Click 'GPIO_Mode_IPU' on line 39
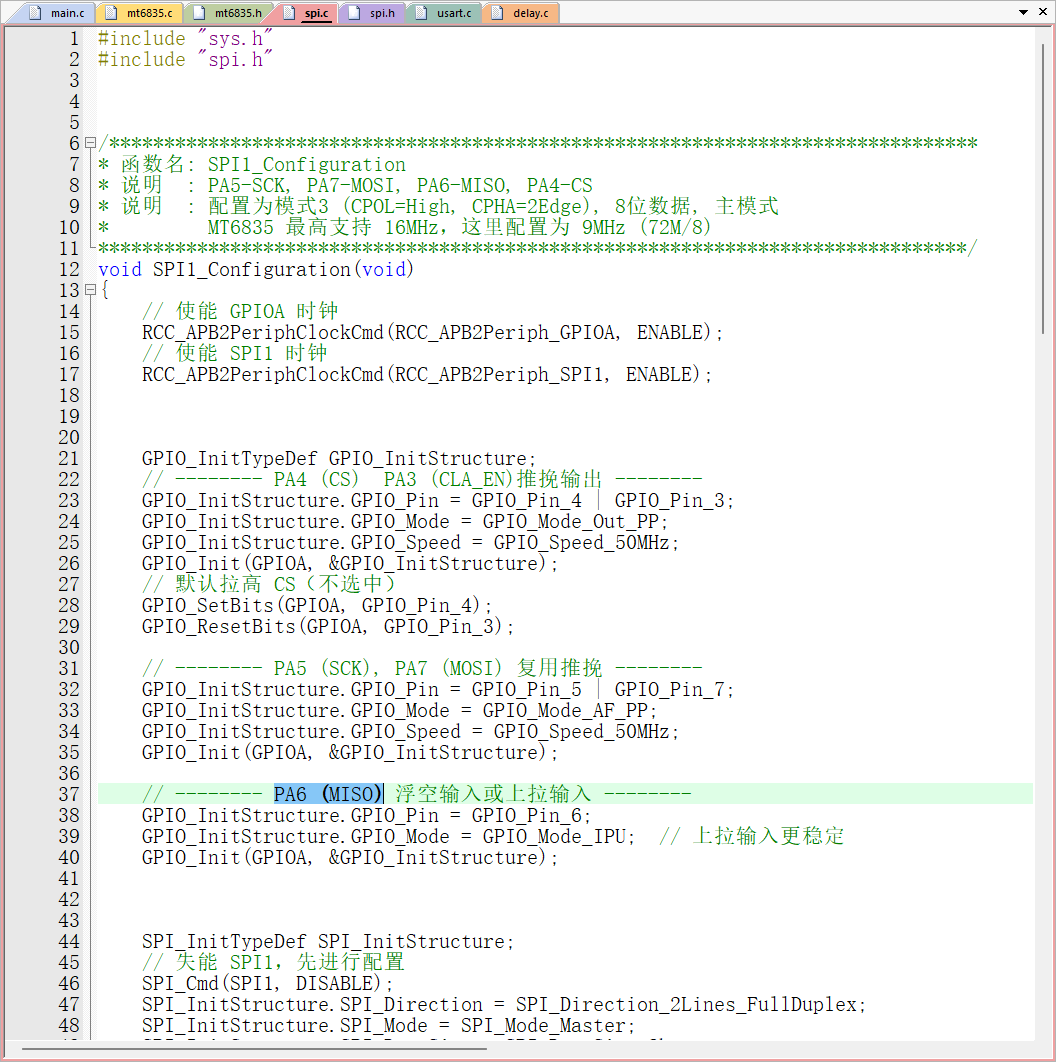The height and width of the screenshot is (1062, 1056). [x=554, y=836]
